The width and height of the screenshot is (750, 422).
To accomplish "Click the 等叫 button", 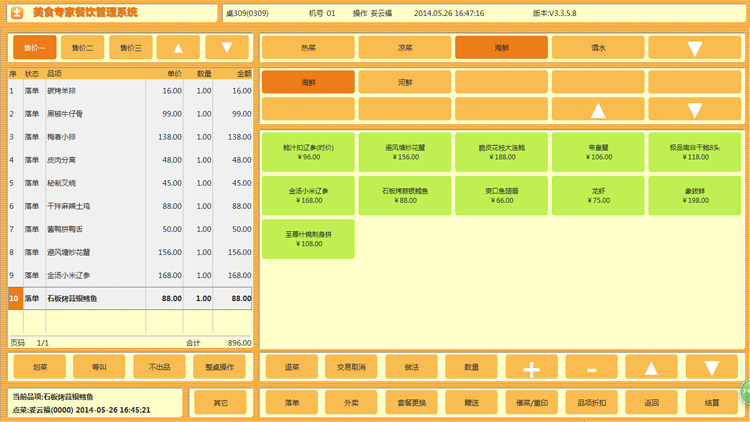I will (x=99, y=367).
